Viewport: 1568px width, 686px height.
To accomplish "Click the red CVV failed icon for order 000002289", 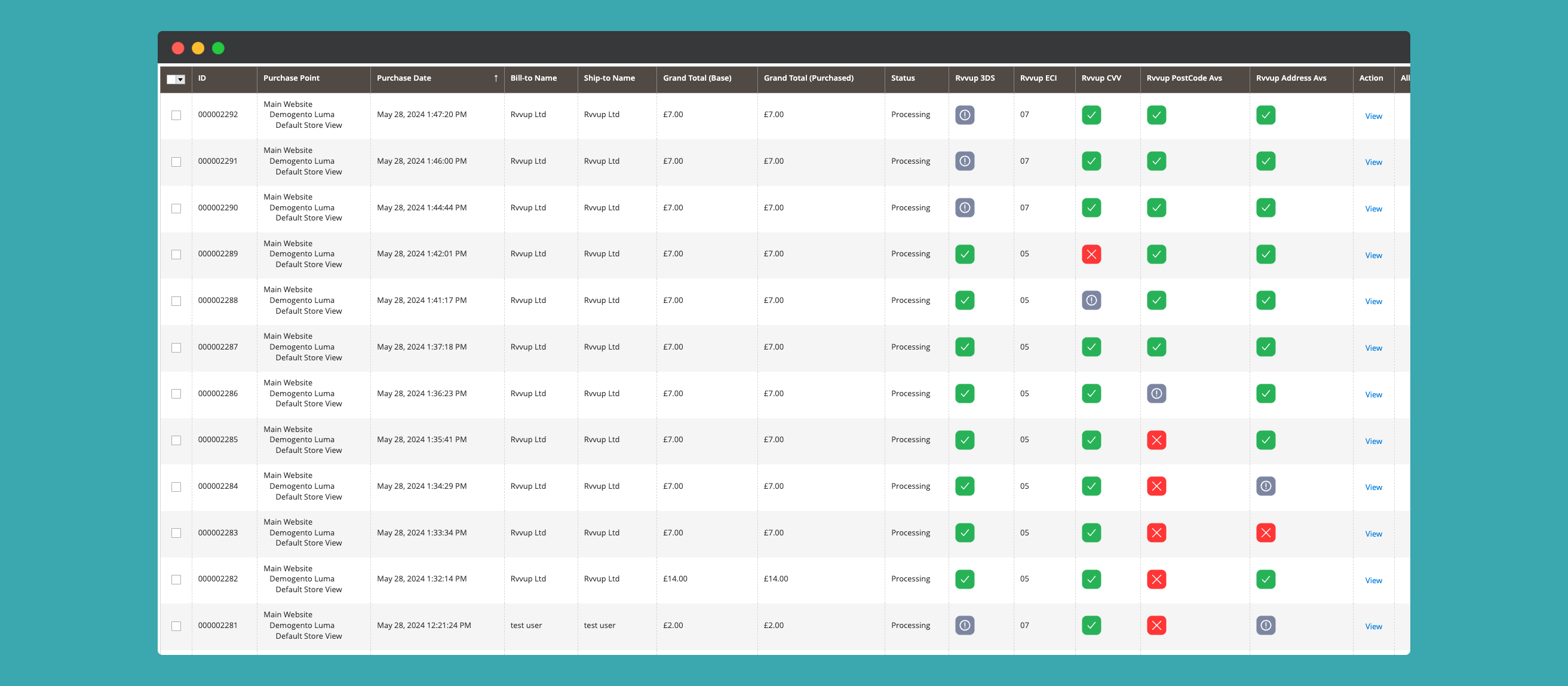I will [x=1091, y=255].
